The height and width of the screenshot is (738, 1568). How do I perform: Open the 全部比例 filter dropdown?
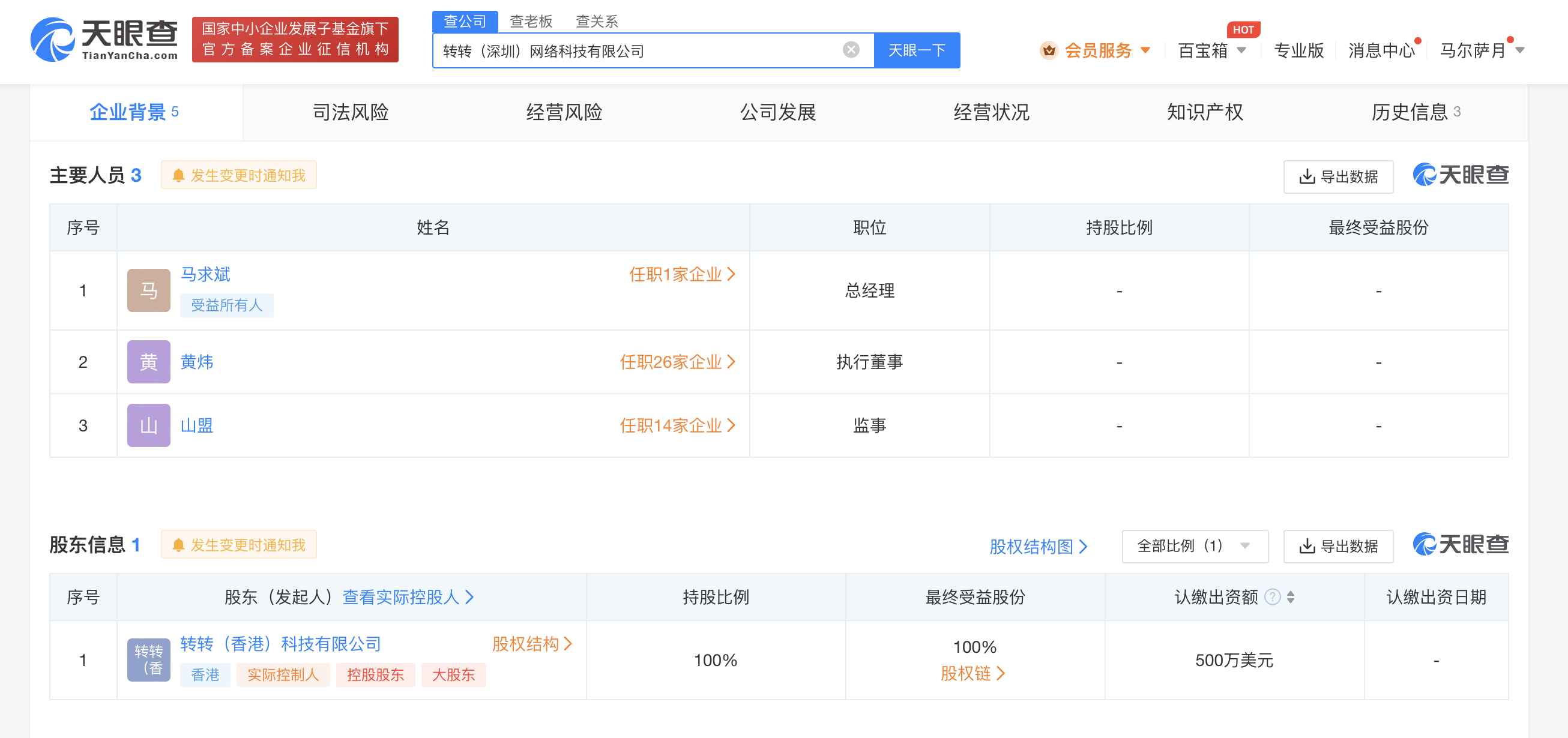point(1194,546)
